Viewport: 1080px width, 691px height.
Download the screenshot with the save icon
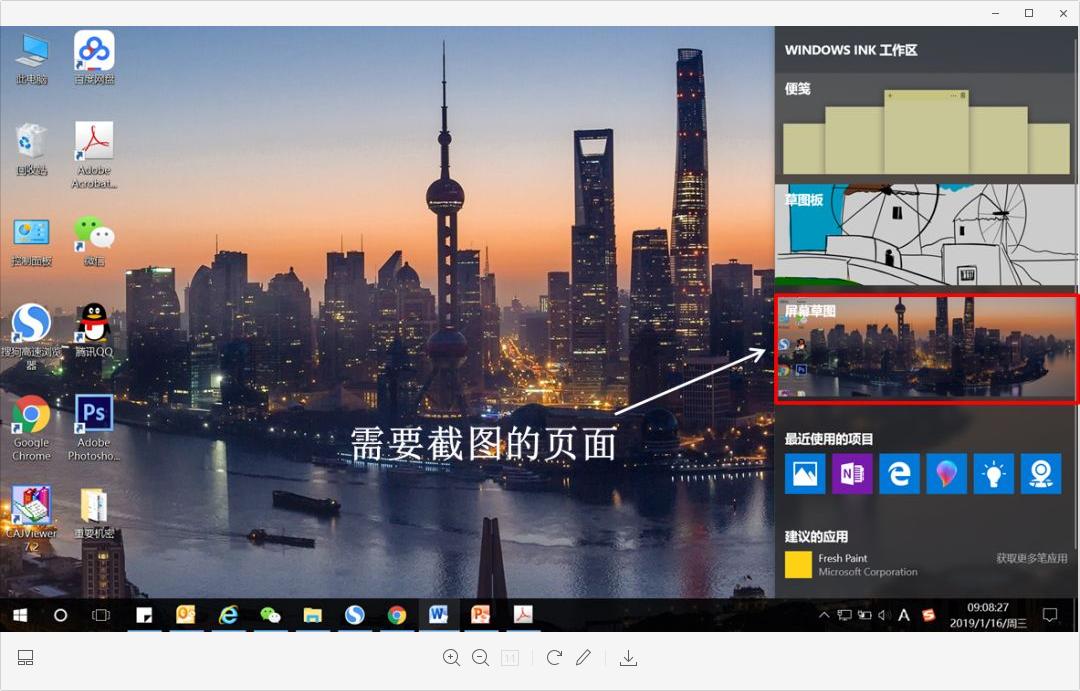coord(629,658)
